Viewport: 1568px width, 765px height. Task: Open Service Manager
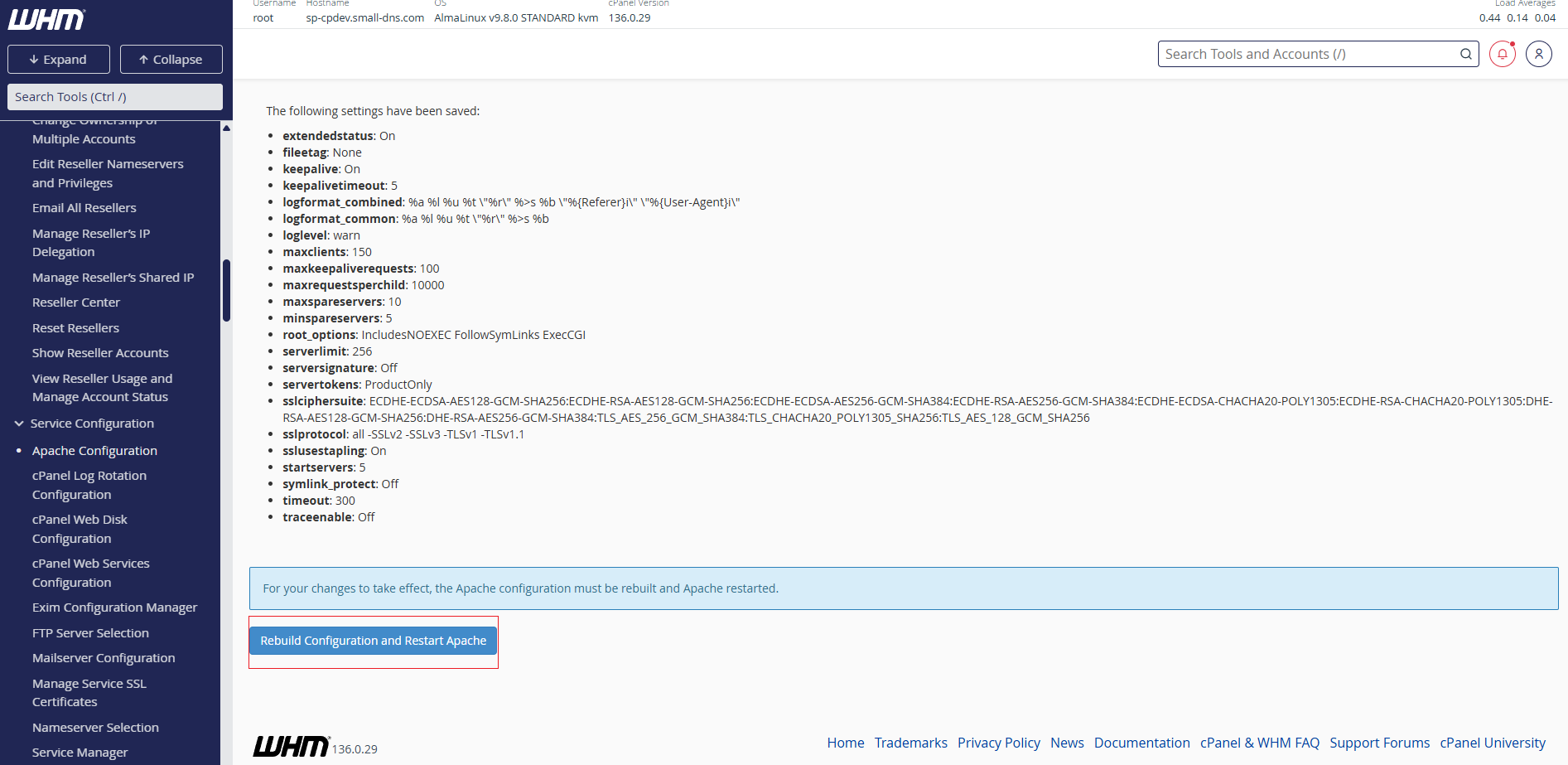coord(80,753)
